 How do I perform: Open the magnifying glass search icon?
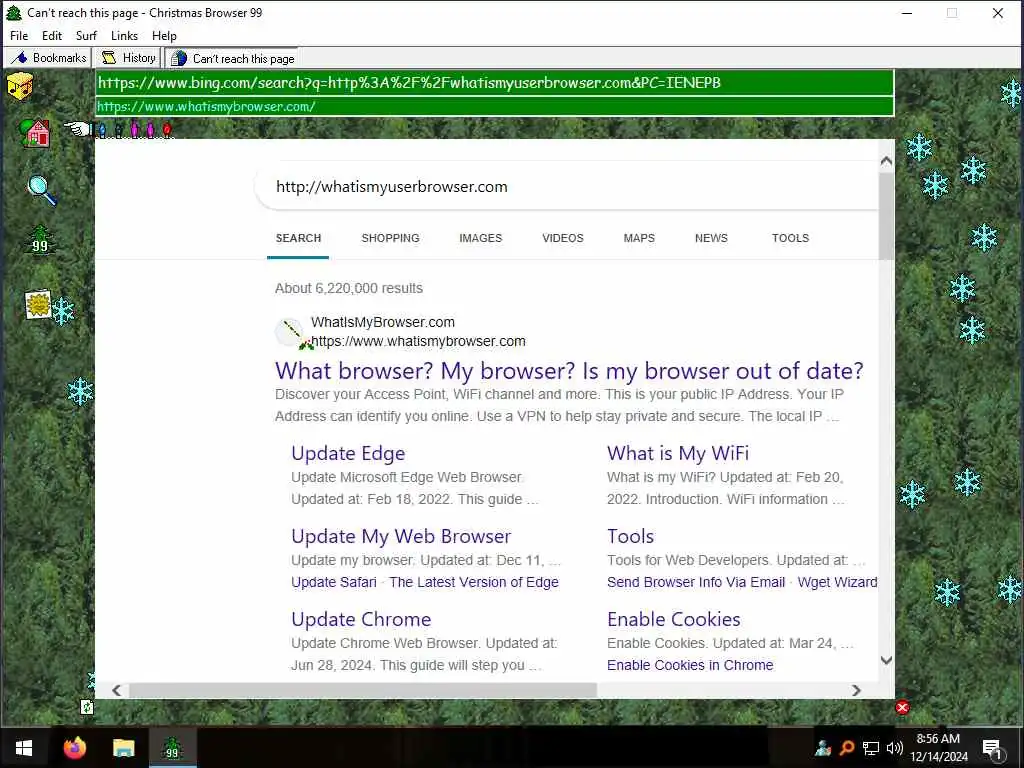point(42,190)
